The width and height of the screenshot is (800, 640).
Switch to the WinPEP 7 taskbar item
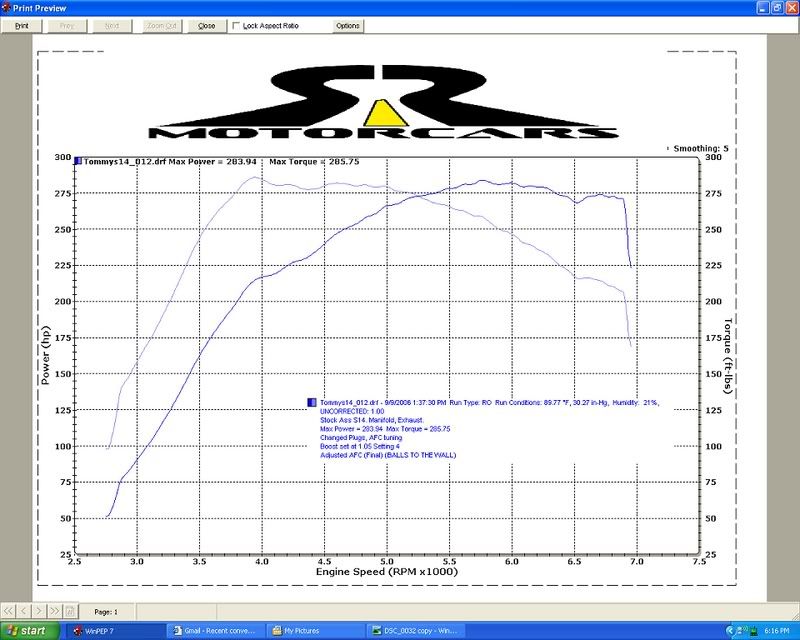pos(115,631)
